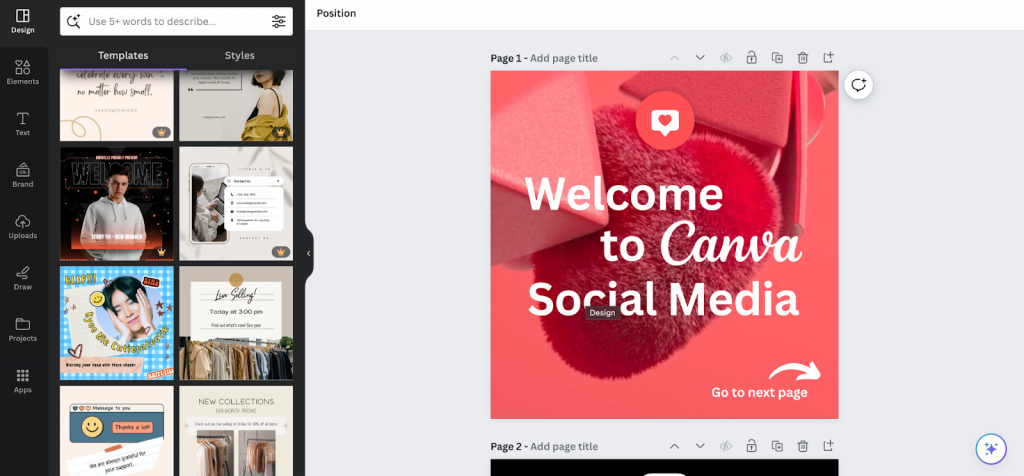The image size is (1024, 476).
Task: Select the Welcome text on canvas
Action: 624,194
